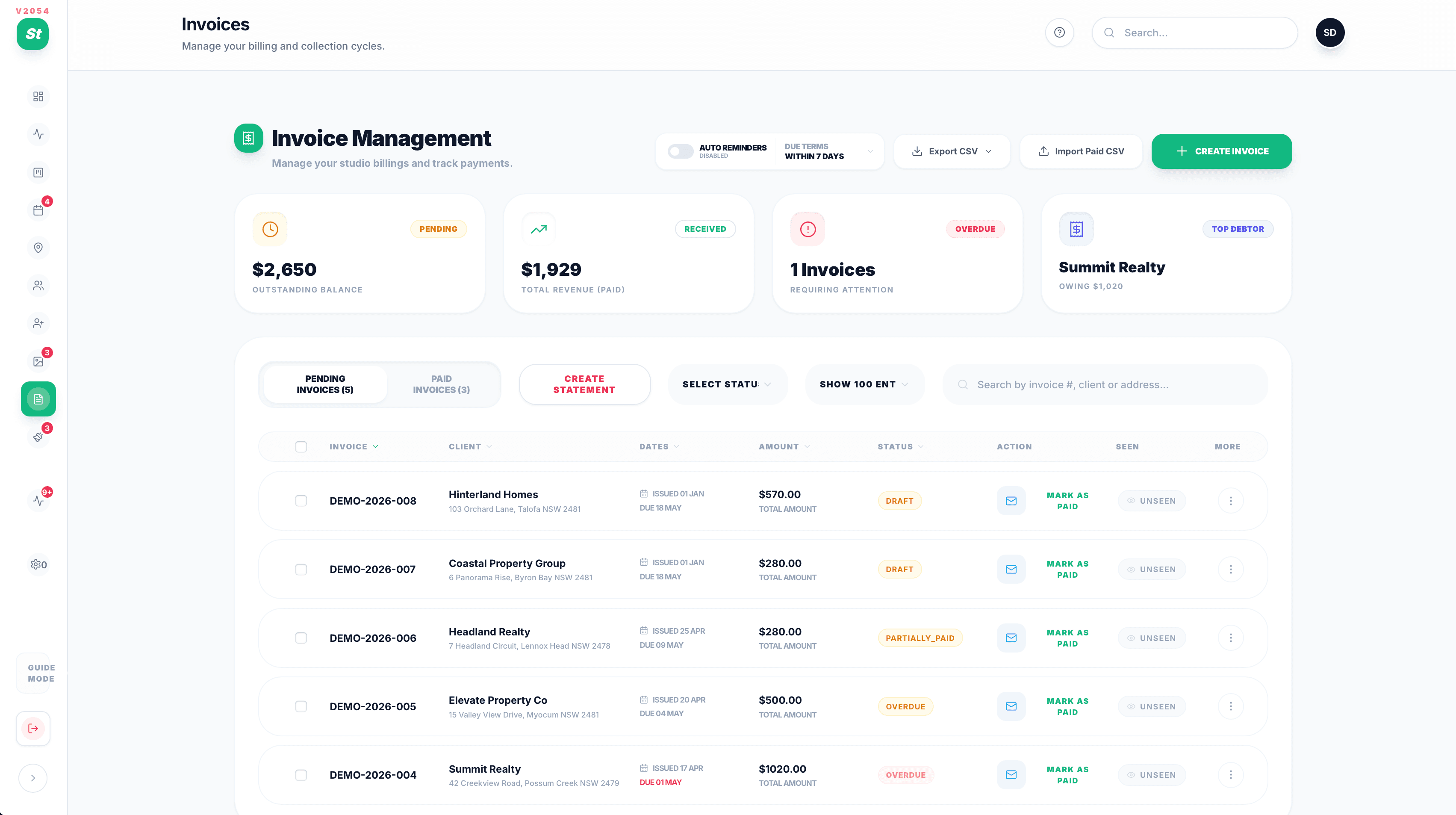The image size is (1456, 815).
Task: Click the Import Paid CSV button
Action: coord(1081,151)
